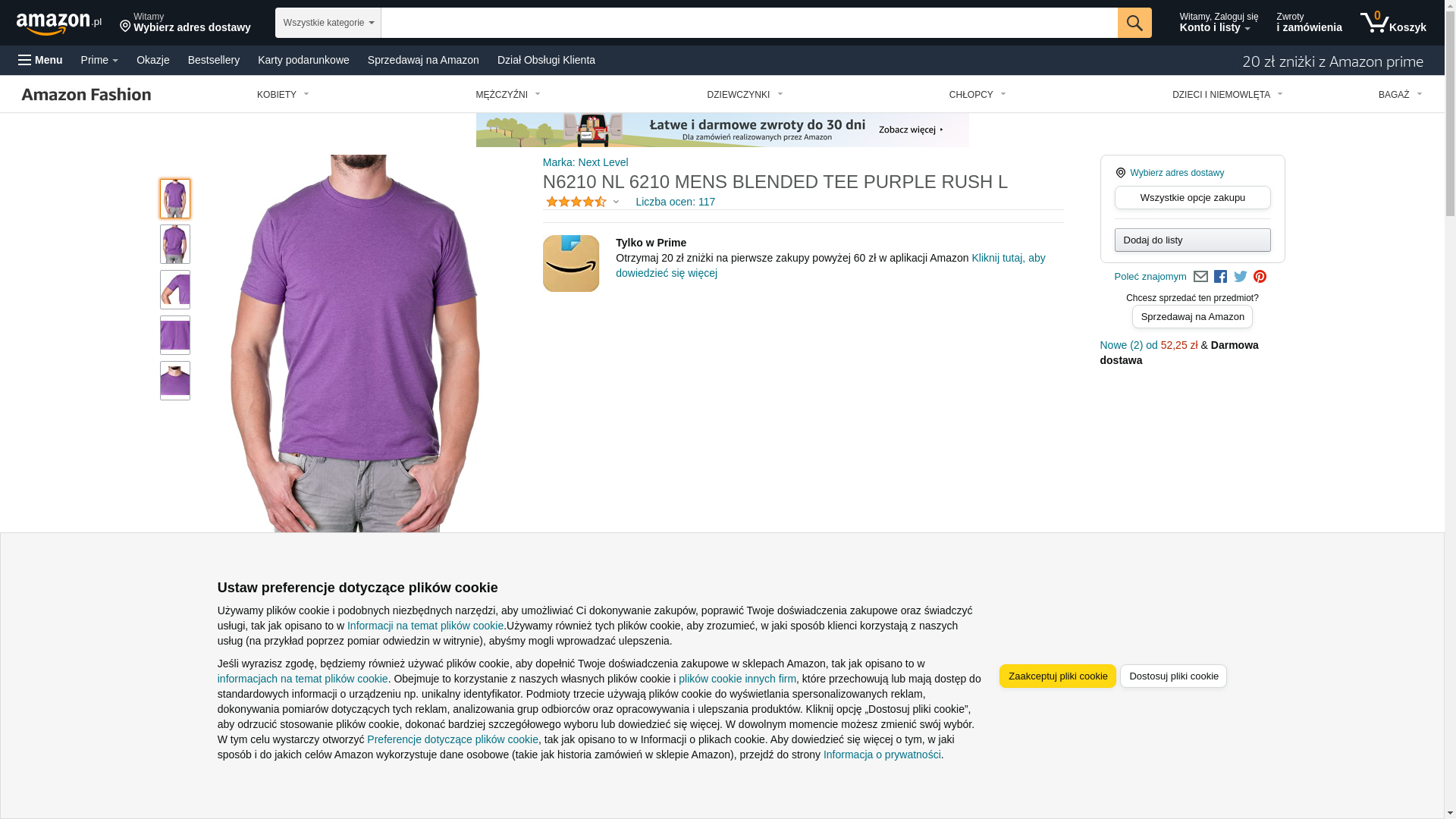
Task: Click the search magnifier button
Action: [x=1134, y=23]
